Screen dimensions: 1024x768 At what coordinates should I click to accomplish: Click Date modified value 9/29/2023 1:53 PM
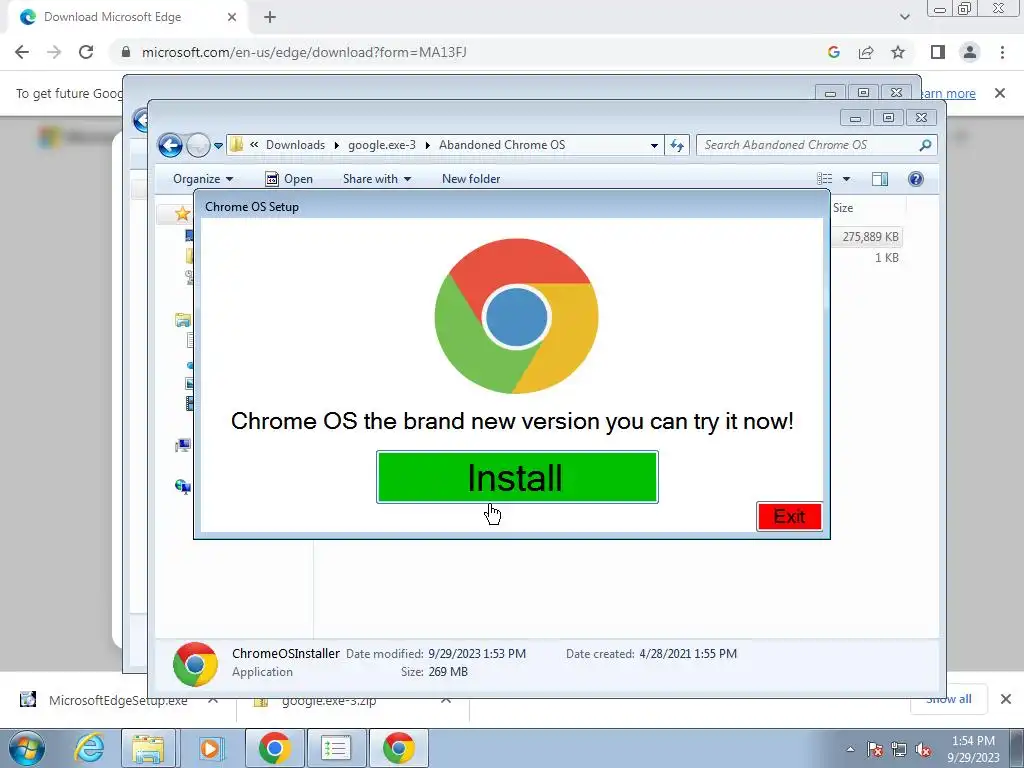[477, 654]
